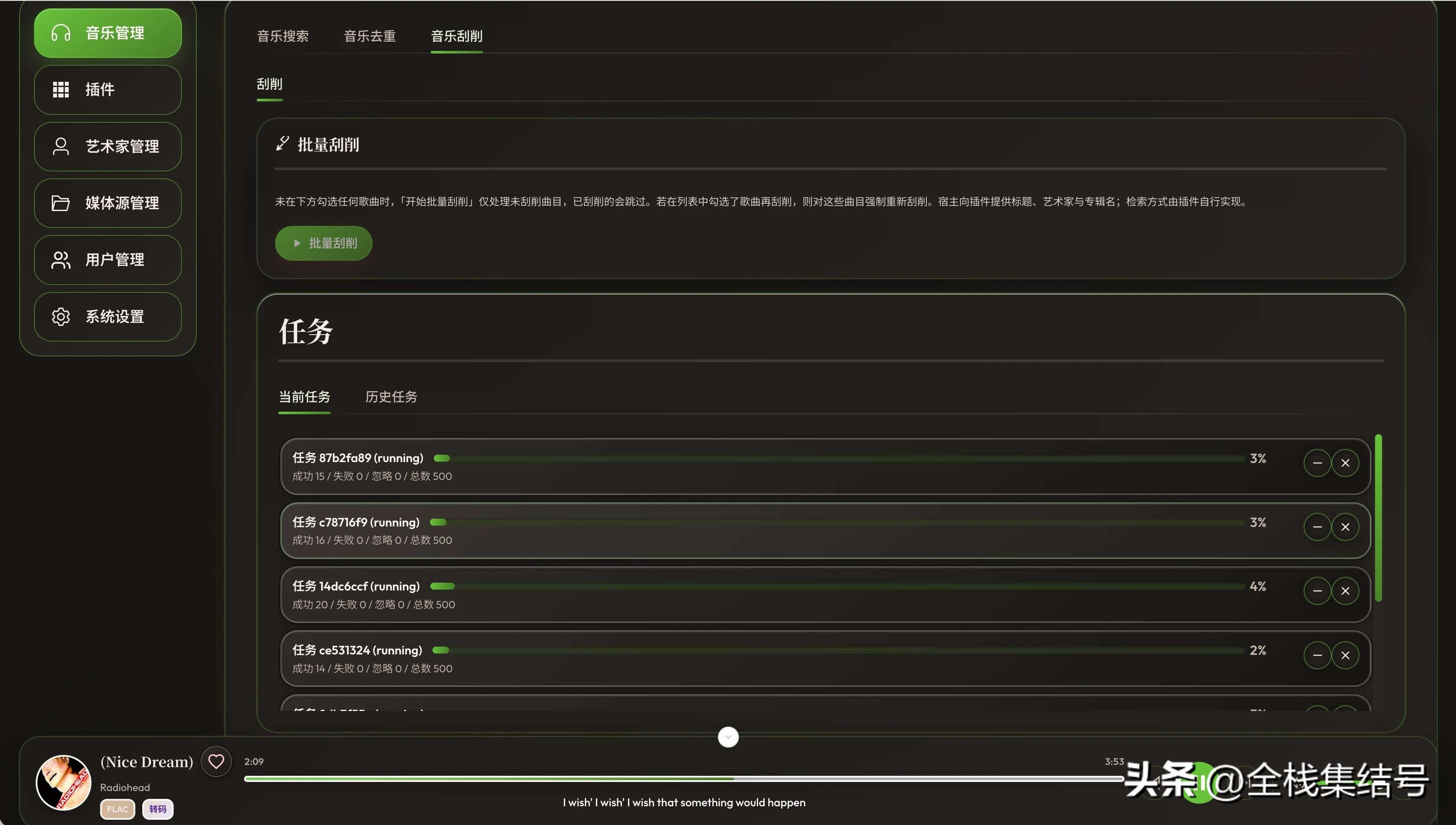Click the 成功 20 / 总数 500 stats line

373,604
